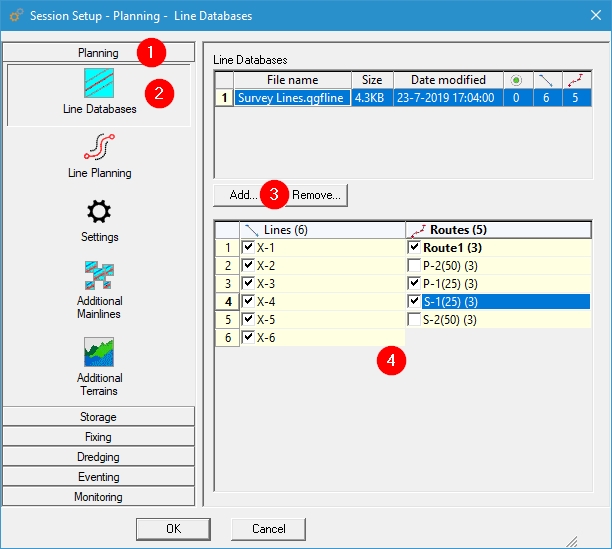Select the Additional Mainlines icon
This screenshot has width=612, height=549.
coord(98,277)
